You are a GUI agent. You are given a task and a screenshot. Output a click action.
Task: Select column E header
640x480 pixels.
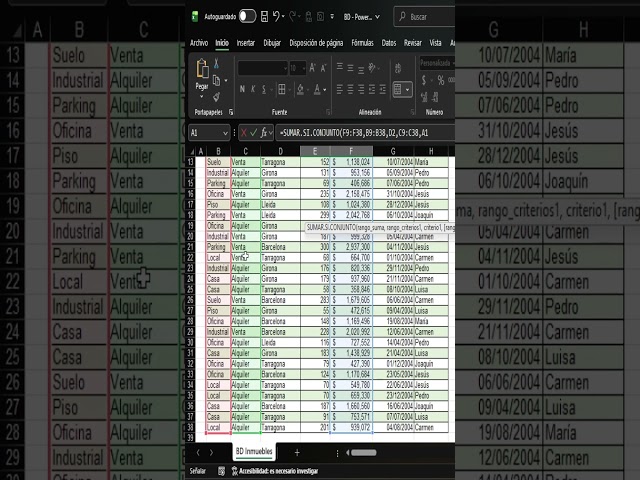pos(315,151)
